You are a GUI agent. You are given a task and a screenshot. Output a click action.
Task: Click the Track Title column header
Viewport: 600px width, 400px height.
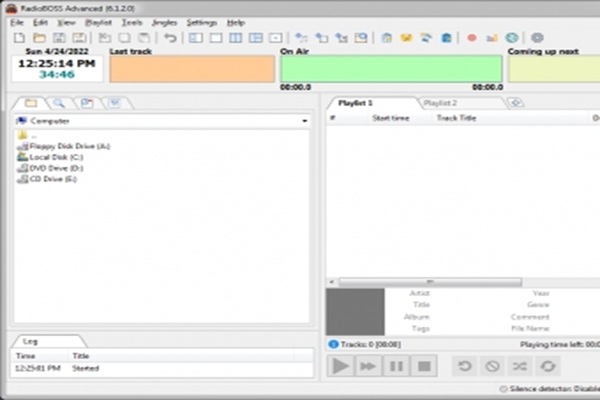pyautogui.click(x=456, y=118)
